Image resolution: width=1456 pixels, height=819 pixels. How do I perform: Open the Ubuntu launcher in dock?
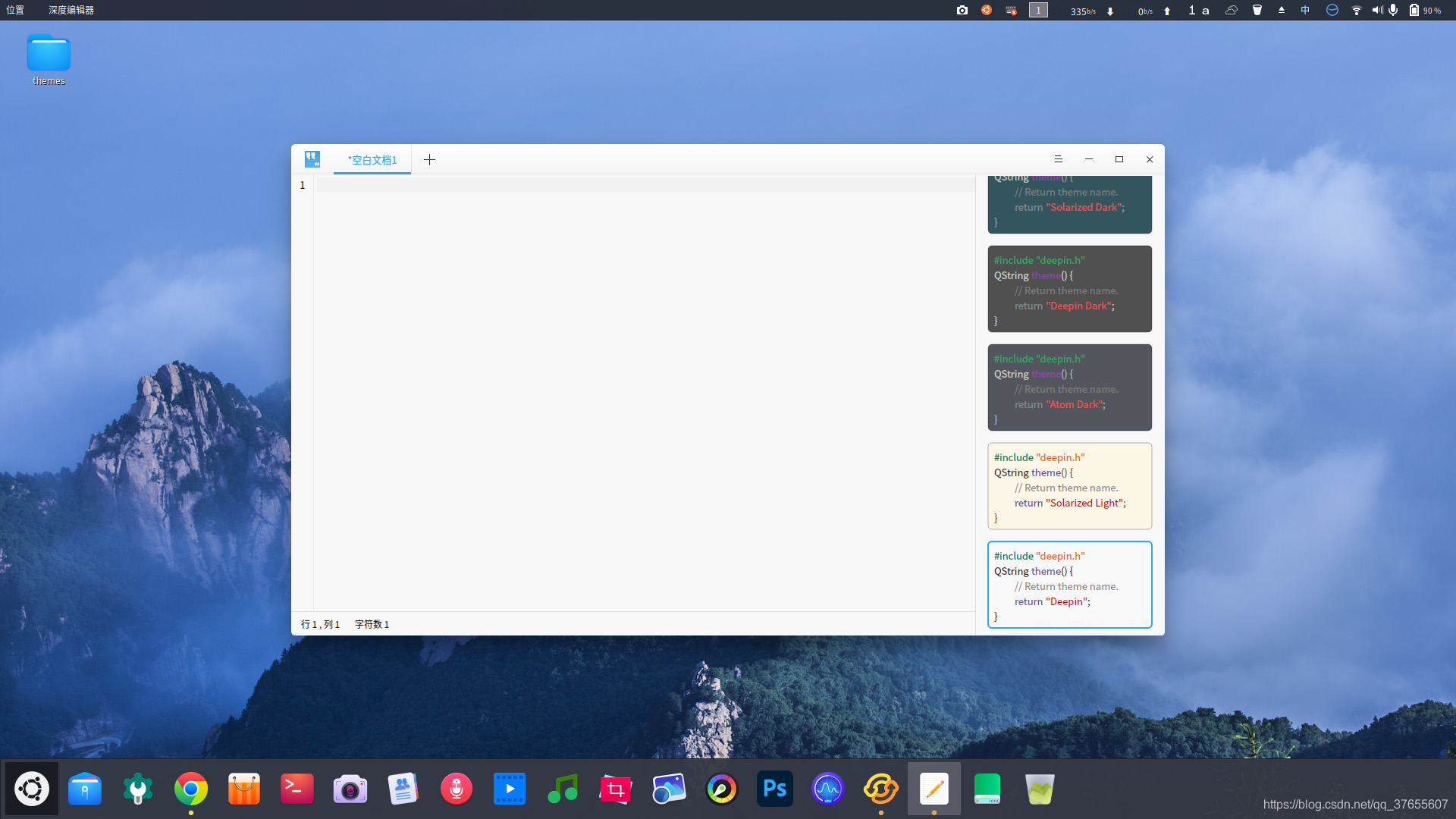(x=32, y=789)
